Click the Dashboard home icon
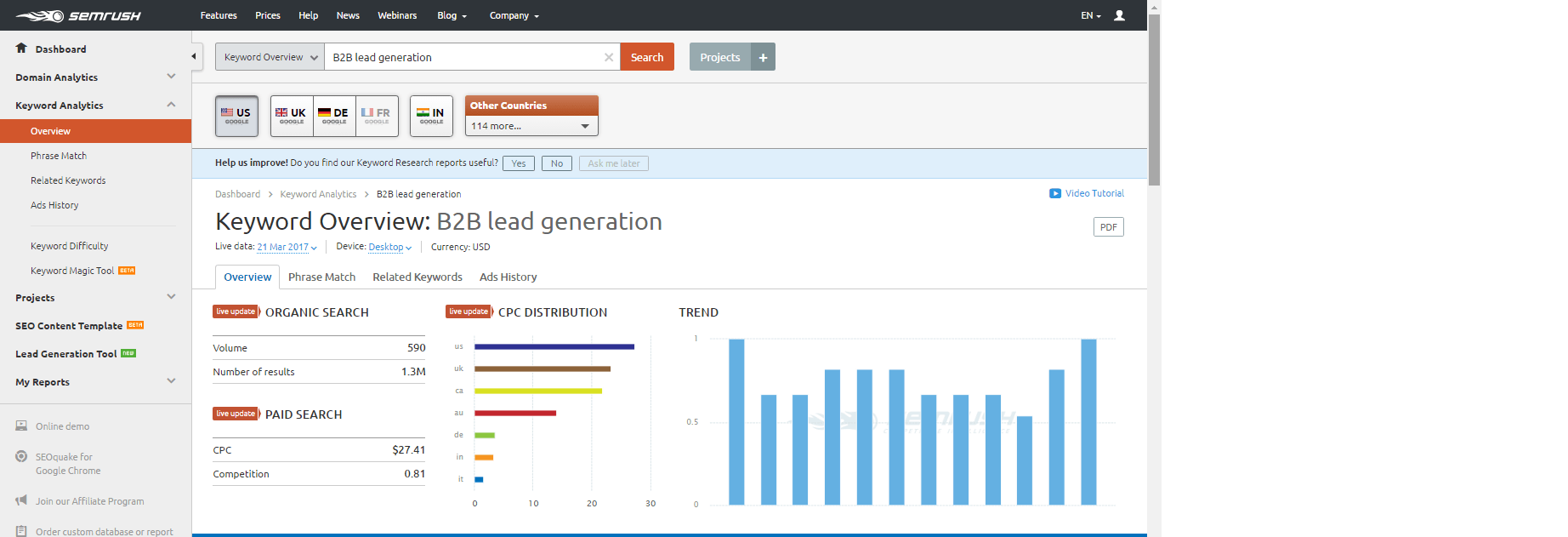 pyautogui.click(x=21, y=49)
